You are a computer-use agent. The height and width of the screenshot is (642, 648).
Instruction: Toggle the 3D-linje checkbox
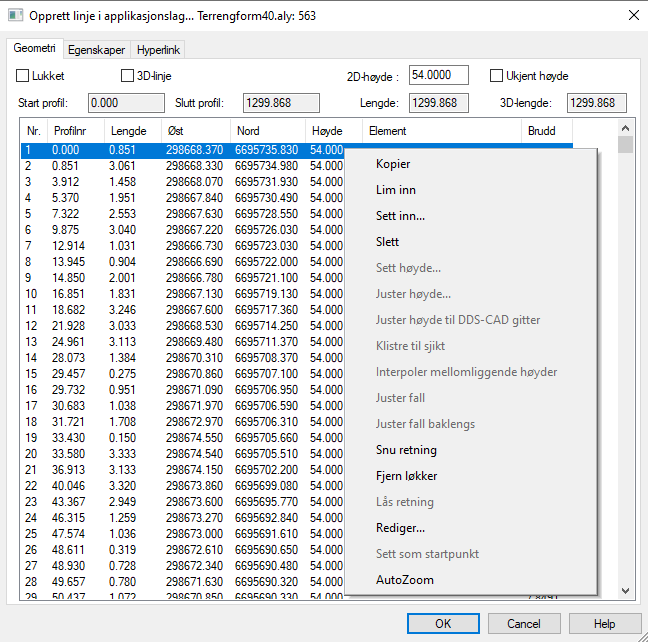127,76
